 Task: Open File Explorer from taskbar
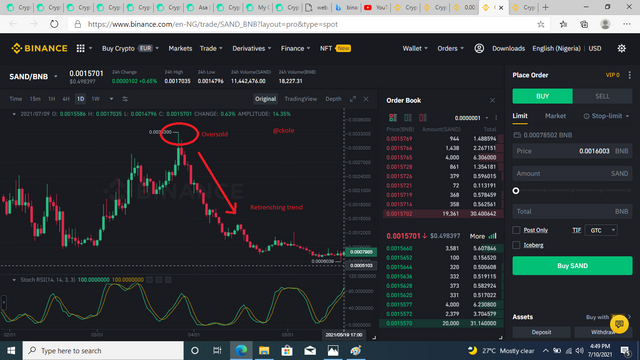[x=264, y=351]
